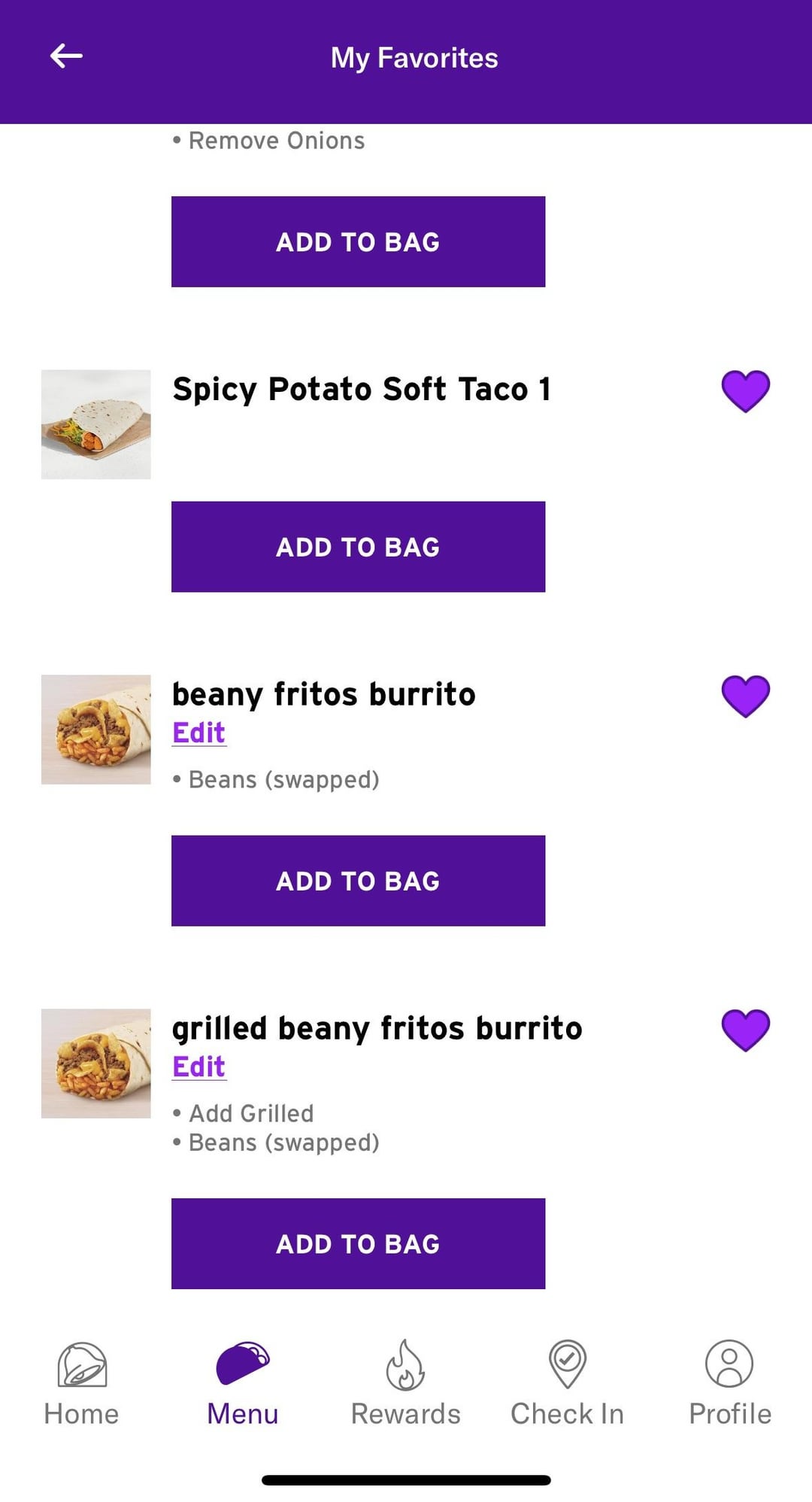The height and width of the screenshot is (1502, 812).
Task: Open the Profile person icon
Action: click(729, 1363)
